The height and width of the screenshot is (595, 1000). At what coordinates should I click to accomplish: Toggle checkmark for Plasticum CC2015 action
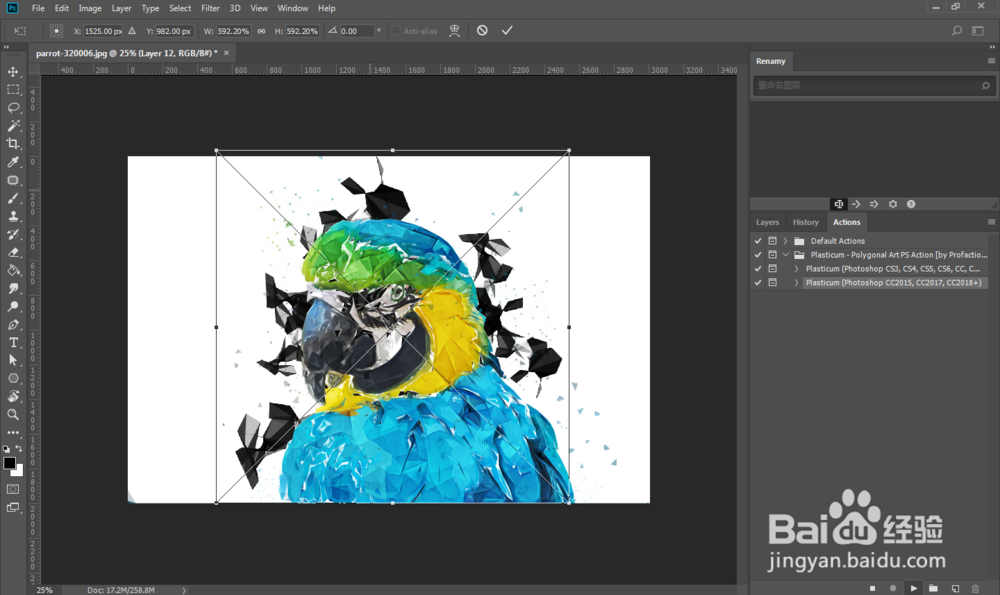758,283
